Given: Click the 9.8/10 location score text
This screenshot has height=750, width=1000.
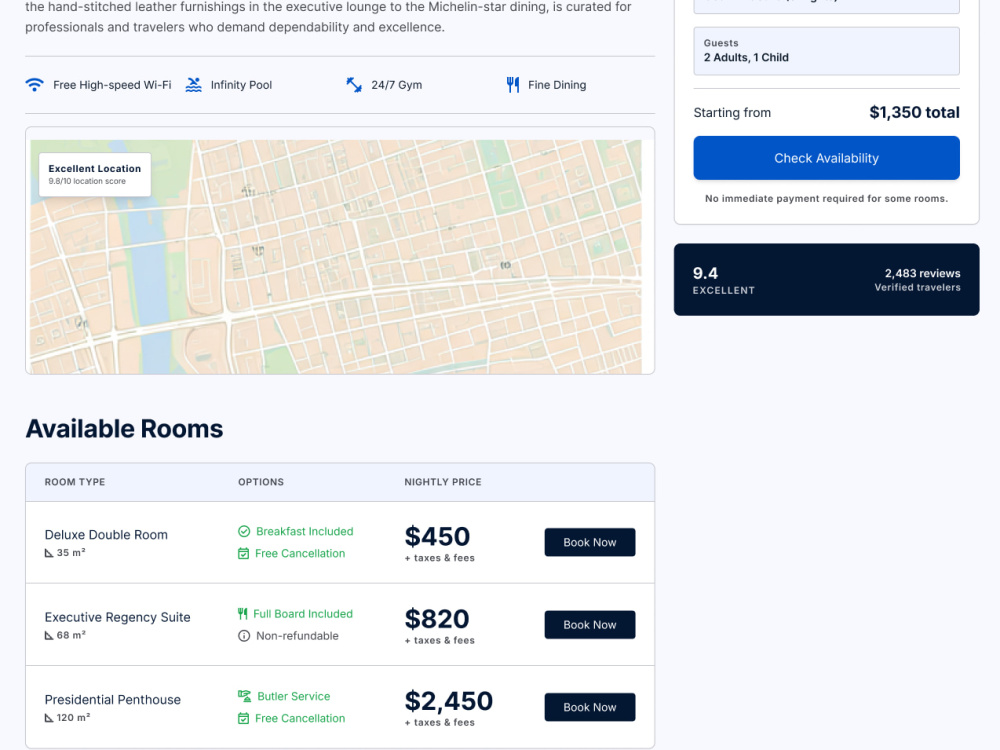Looking at the screenshot, I should (x=87, y=181).
